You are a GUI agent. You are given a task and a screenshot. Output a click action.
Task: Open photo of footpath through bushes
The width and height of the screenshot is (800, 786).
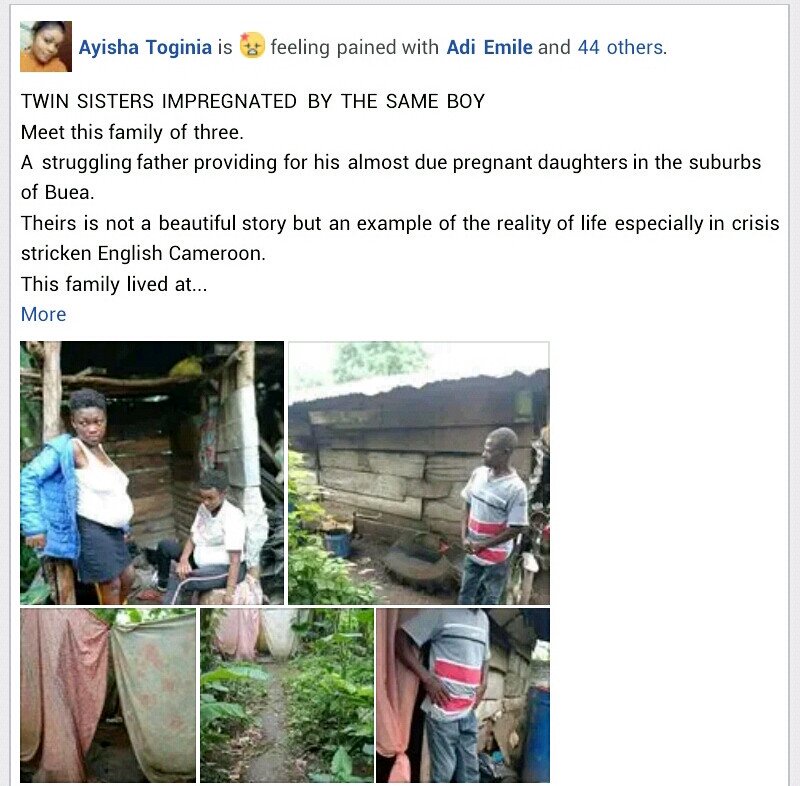(x=287, y=695)
